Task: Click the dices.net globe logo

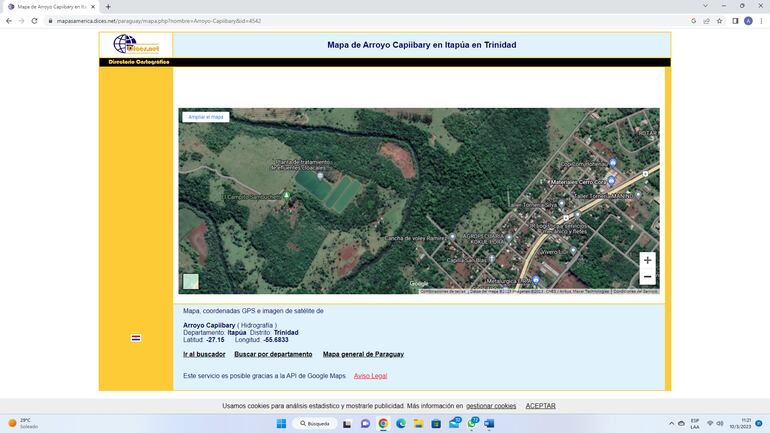Action: [x=136, y=44]
